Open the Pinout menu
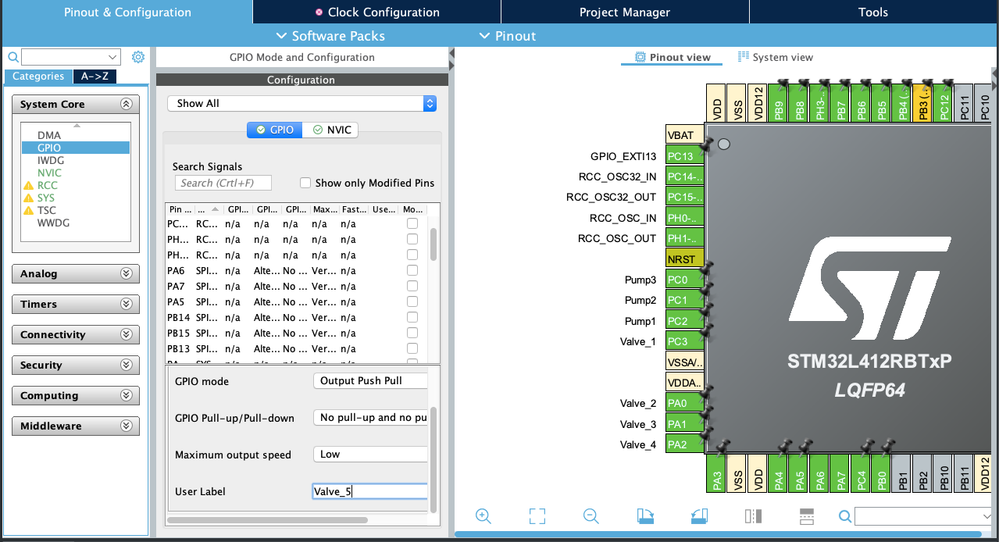The image size is (999, 542). [507, 36]
